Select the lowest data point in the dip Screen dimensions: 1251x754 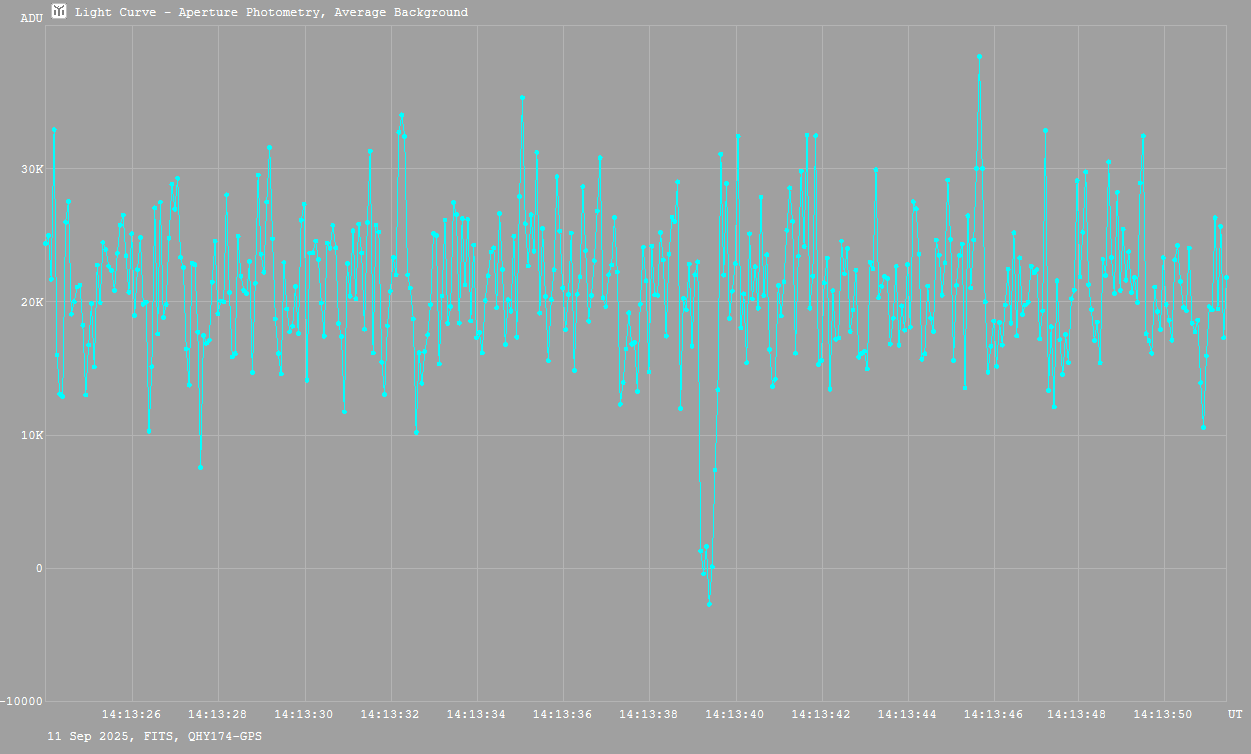point(709,604)
